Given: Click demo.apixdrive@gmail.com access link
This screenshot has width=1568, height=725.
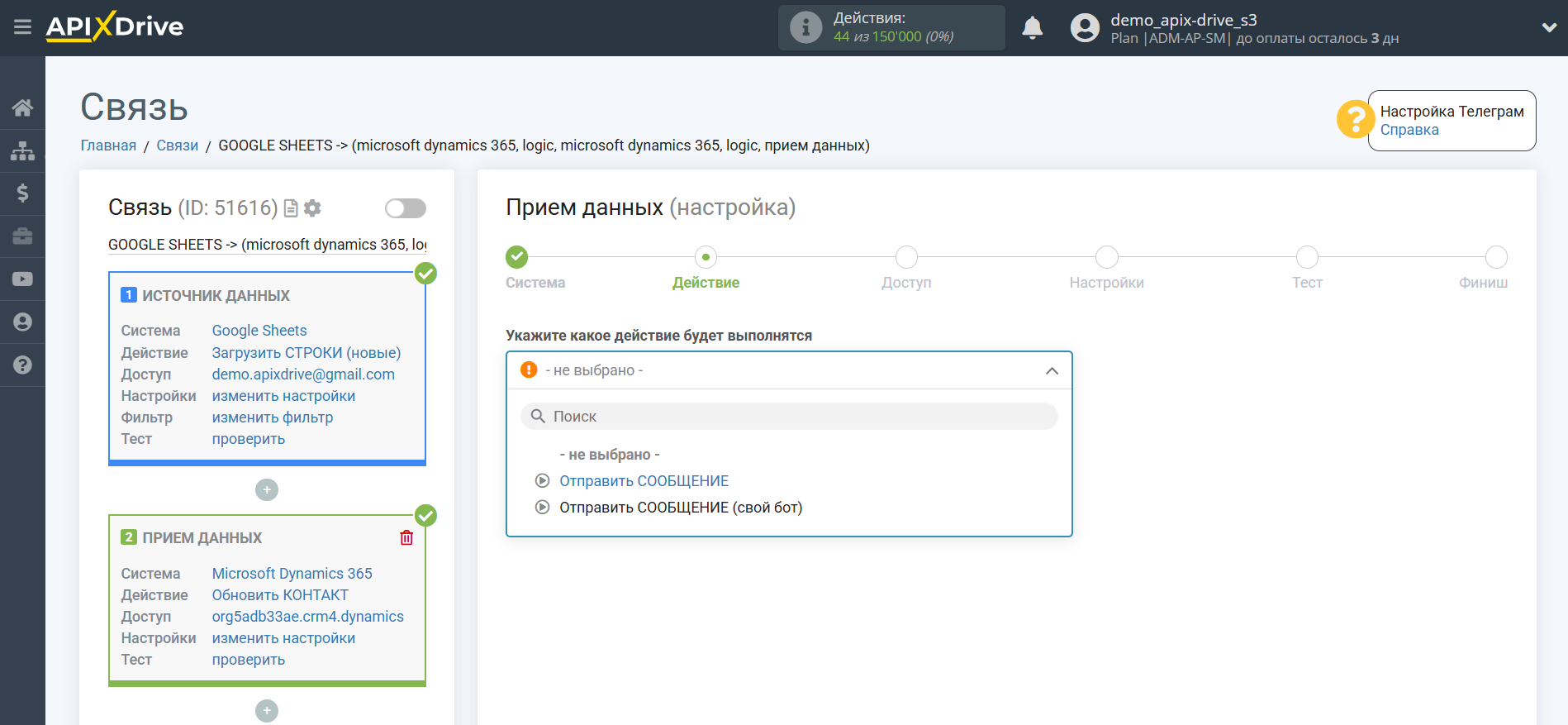Looking at the screenshot, I should click(303, 374).
